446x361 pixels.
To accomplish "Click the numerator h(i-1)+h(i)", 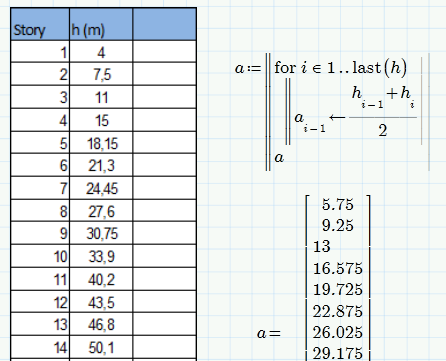I will 383,97.
